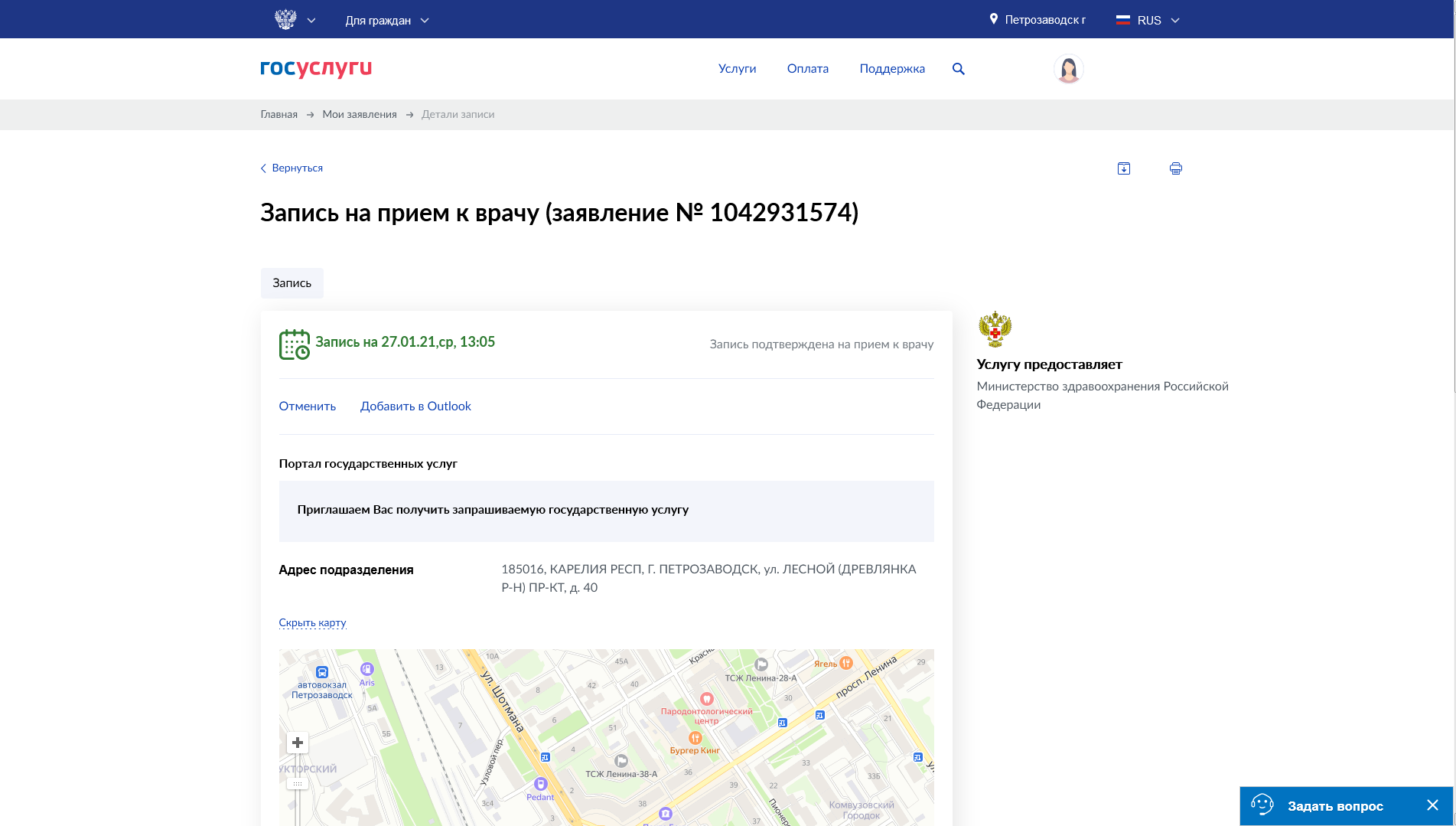Click the map zoom slider handle
The height and width of the screenshot is (826, 1456).
[298, 784]
